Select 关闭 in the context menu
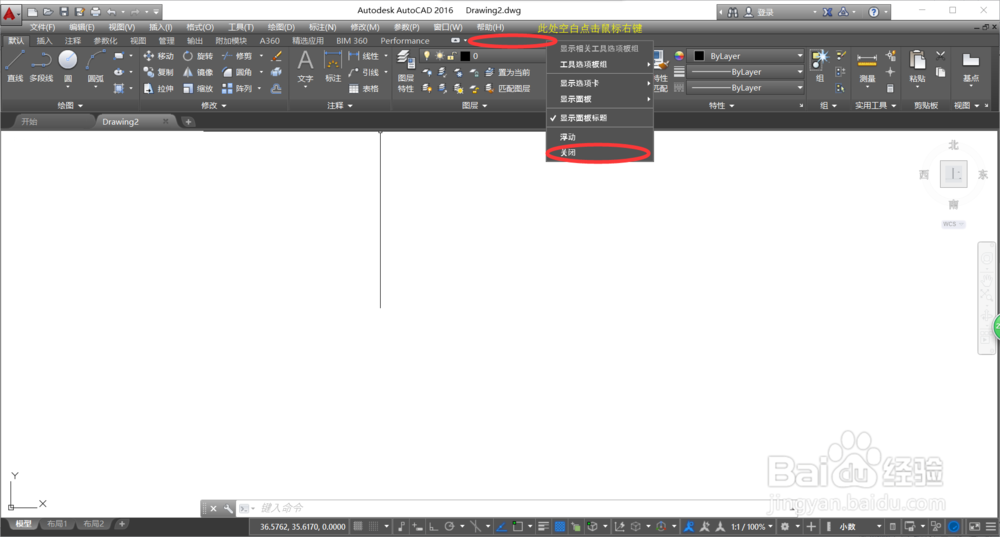 coord(599,153)
